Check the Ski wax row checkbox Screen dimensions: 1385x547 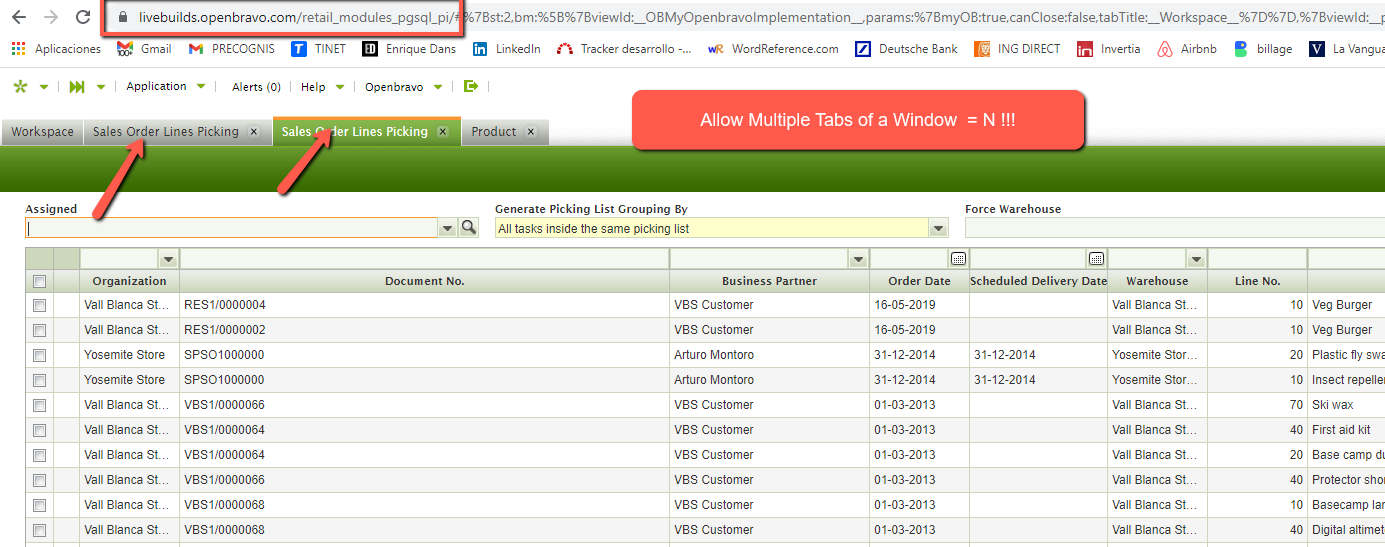[39, 405]
